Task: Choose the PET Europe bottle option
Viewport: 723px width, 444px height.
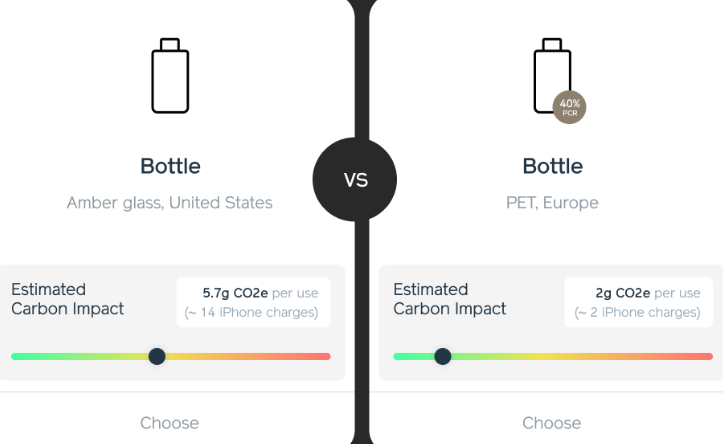Action: tap(551, 423)
